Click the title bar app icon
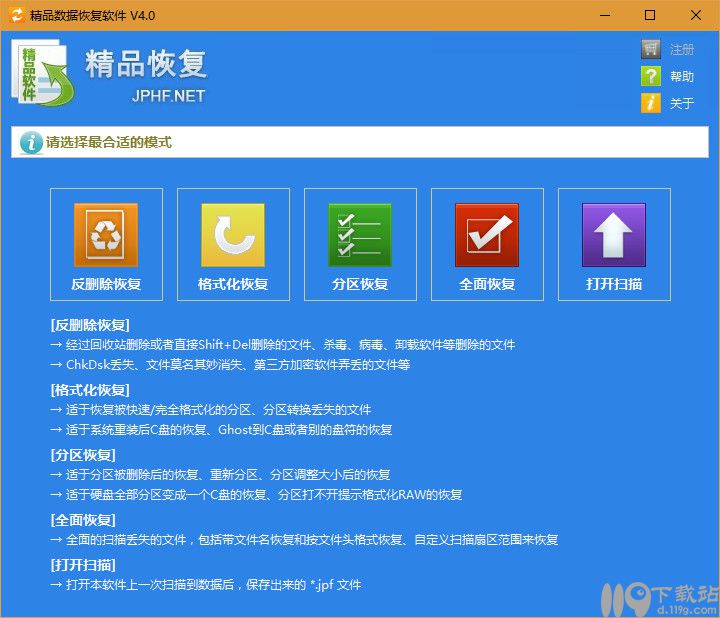The image size is (720, 618). coord(17,15)
